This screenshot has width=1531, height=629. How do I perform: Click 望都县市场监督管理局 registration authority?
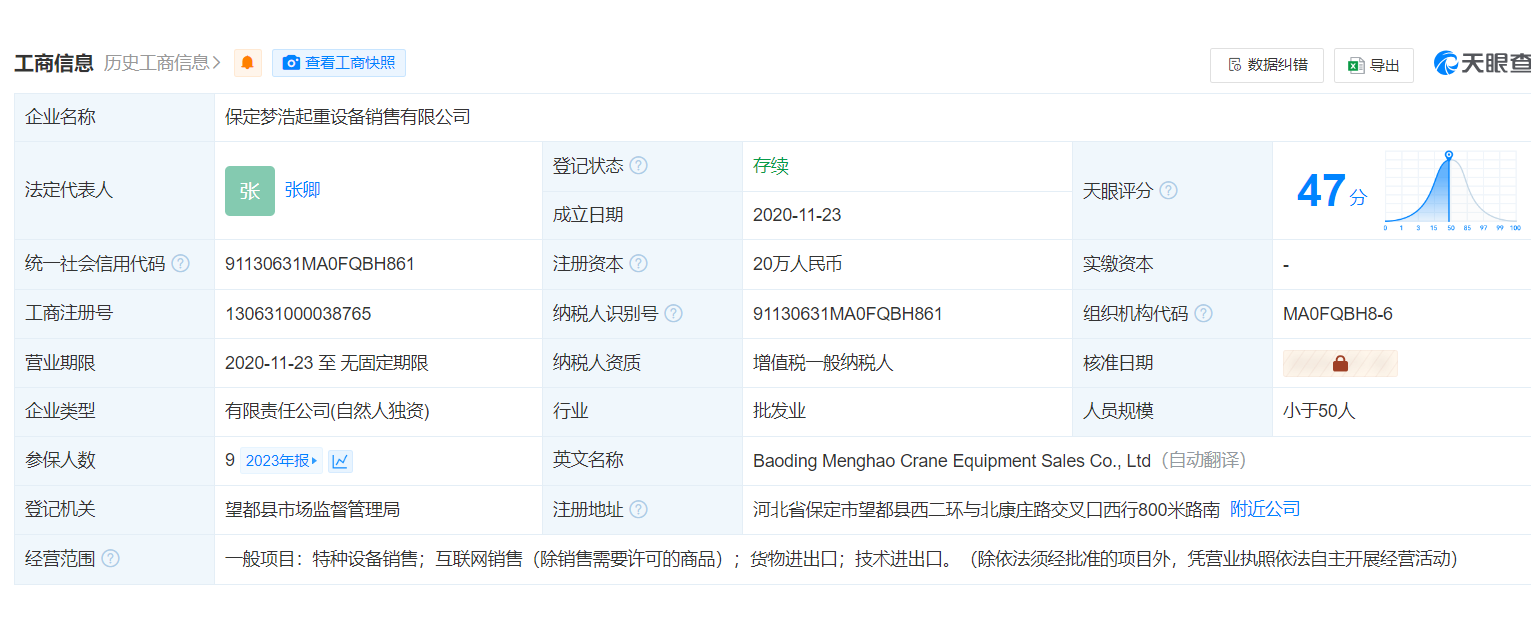pyautogui.click(x=313, y=509)
